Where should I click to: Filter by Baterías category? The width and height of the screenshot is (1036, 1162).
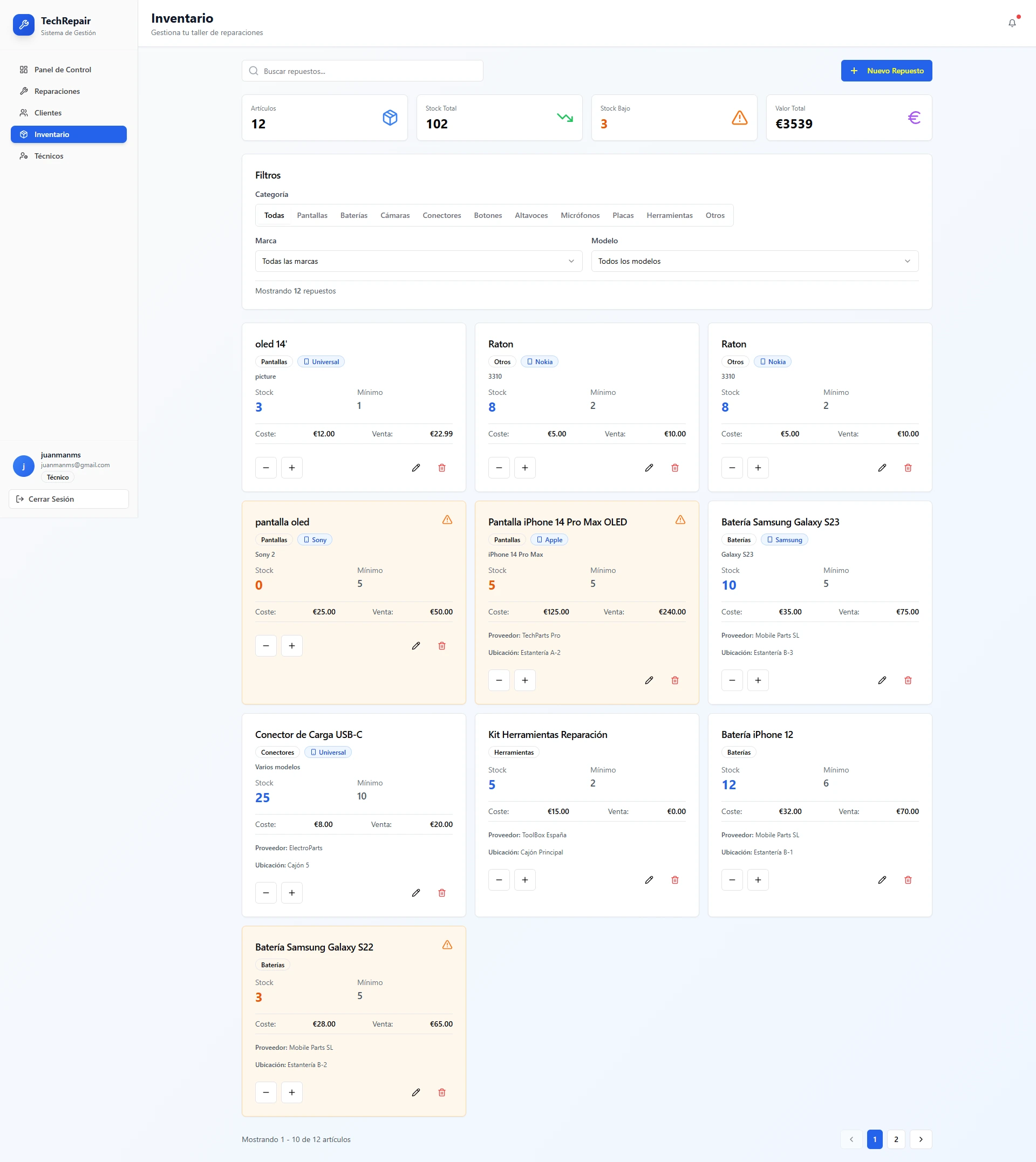coord(353,215)
